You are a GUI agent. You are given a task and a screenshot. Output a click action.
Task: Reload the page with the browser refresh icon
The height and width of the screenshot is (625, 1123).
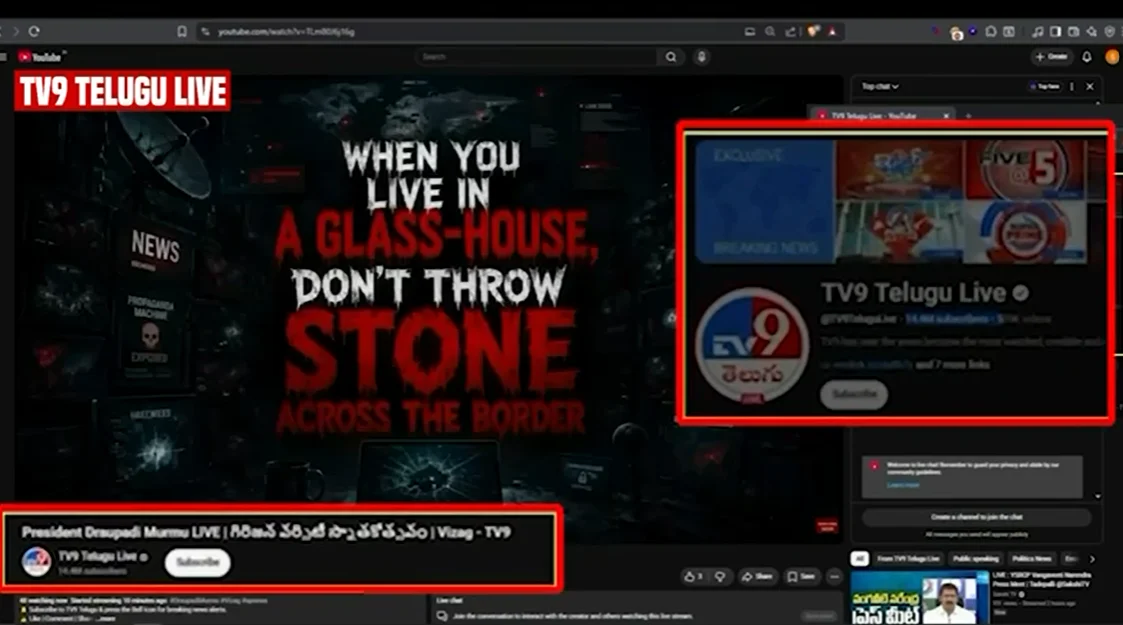click(34, 32)
